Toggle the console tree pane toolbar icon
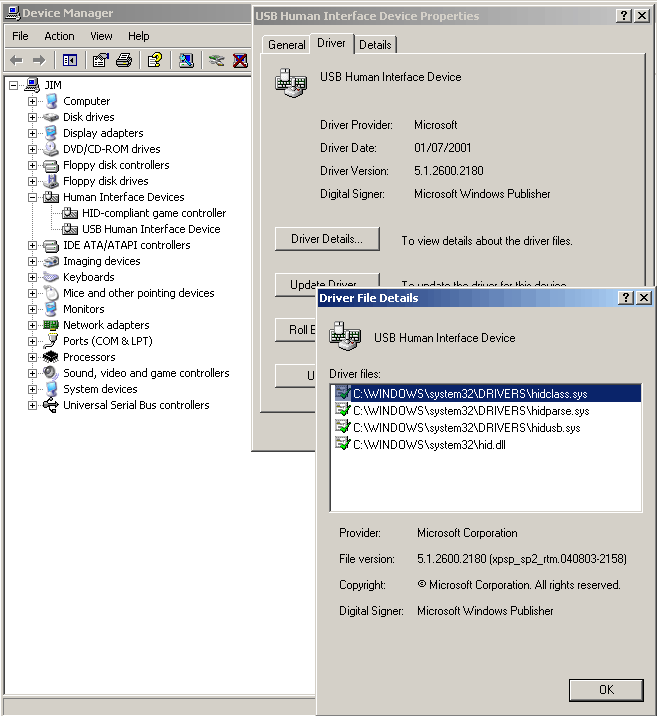 (70, 60)
